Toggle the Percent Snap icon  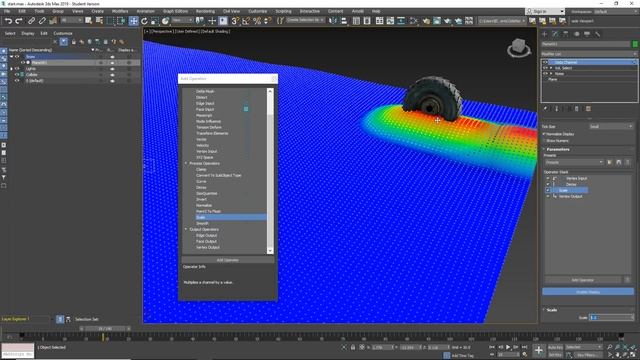tap(257, 21)
